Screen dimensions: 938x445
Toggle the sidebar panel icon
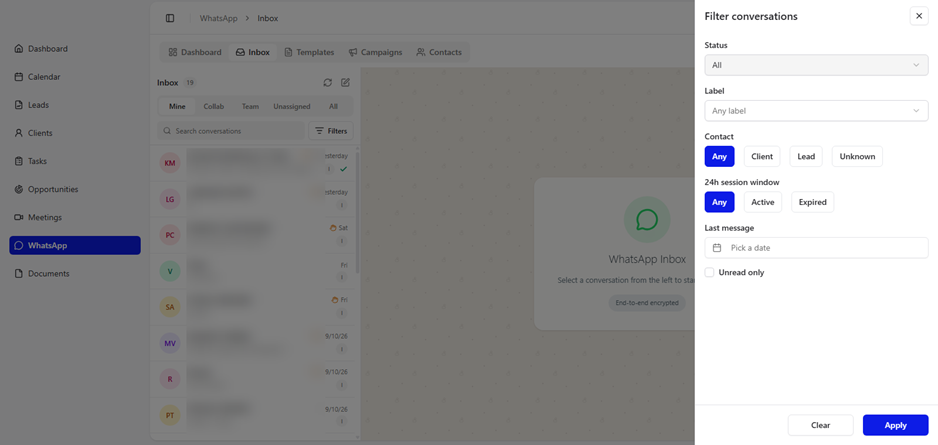[170, 18]
